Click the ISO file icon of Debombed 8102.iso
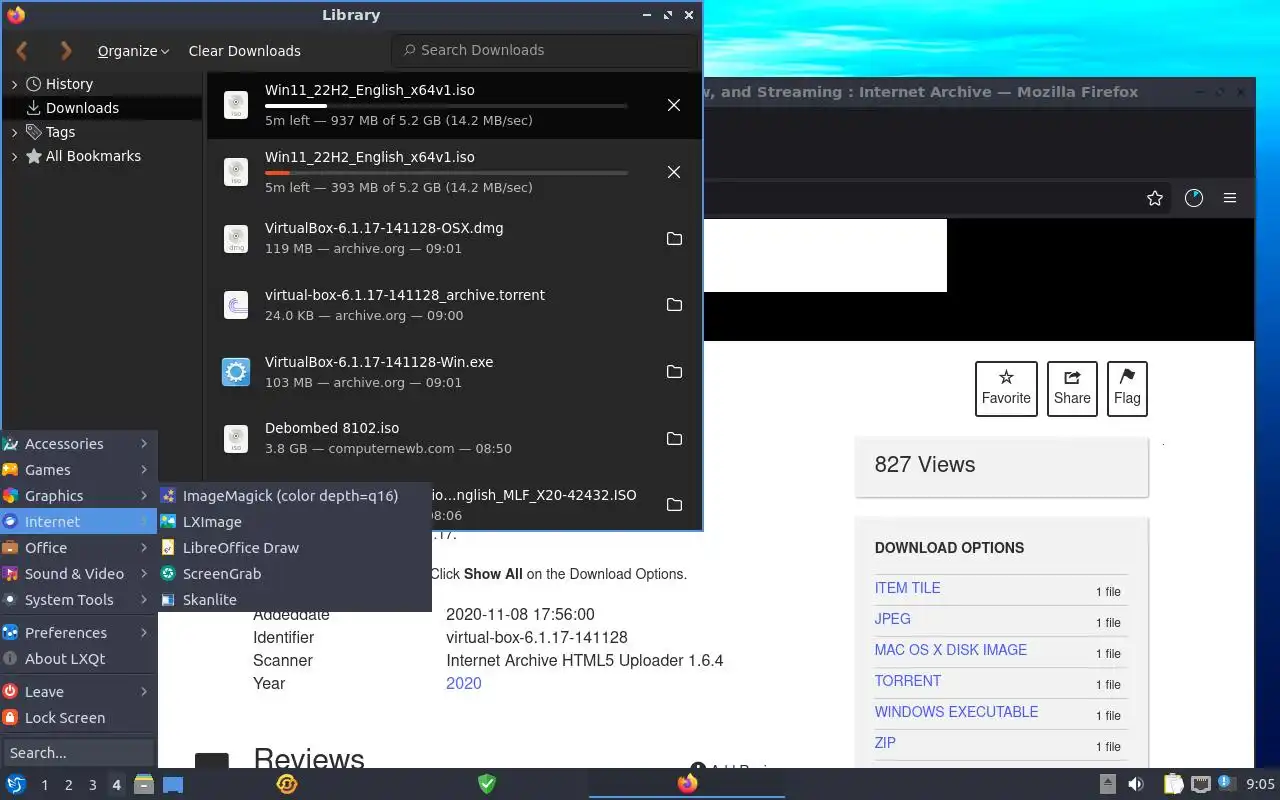1280x800 pixels. click(x=236, y=439)
